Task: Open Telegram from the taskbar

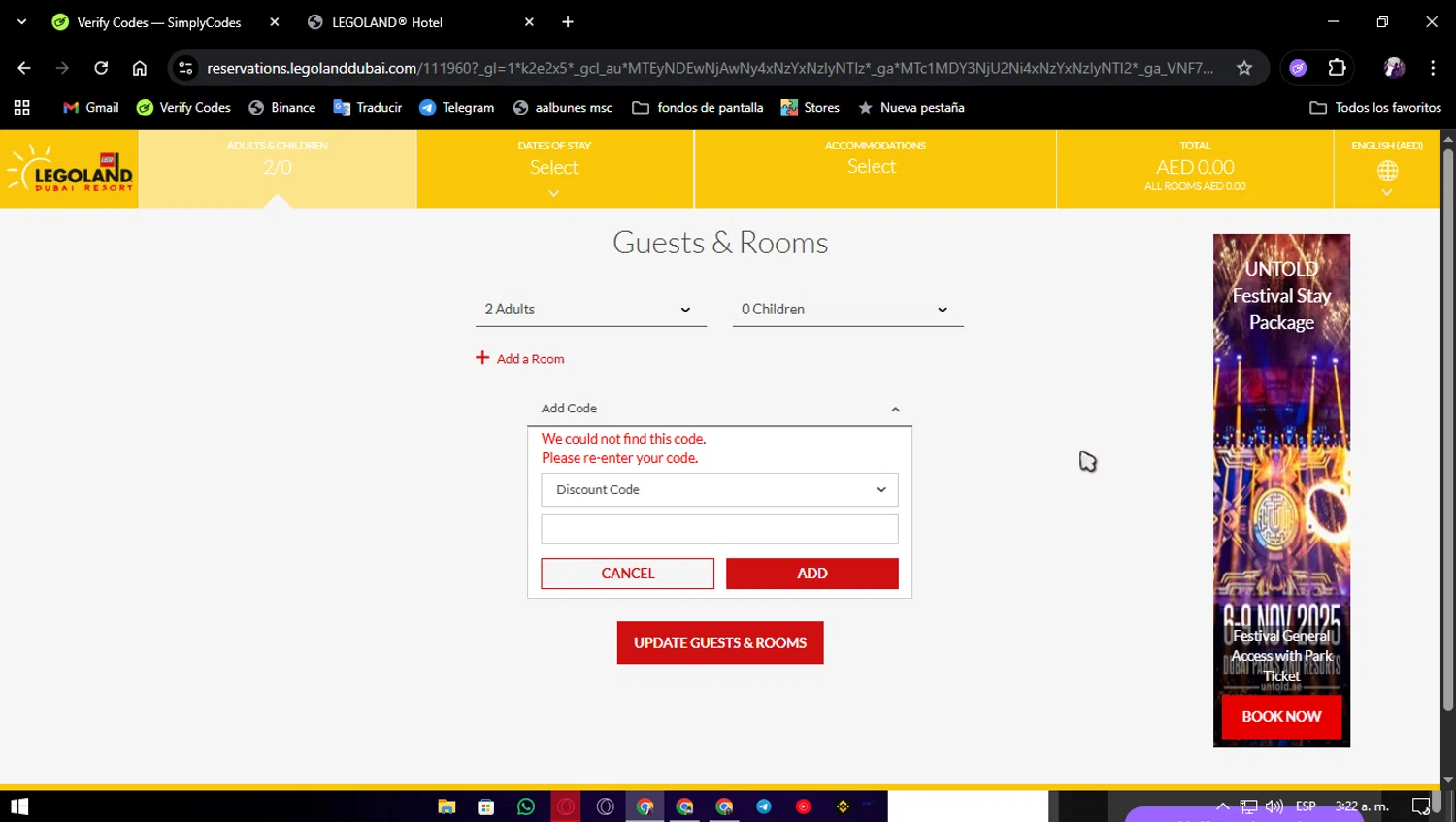Action: 764,806
